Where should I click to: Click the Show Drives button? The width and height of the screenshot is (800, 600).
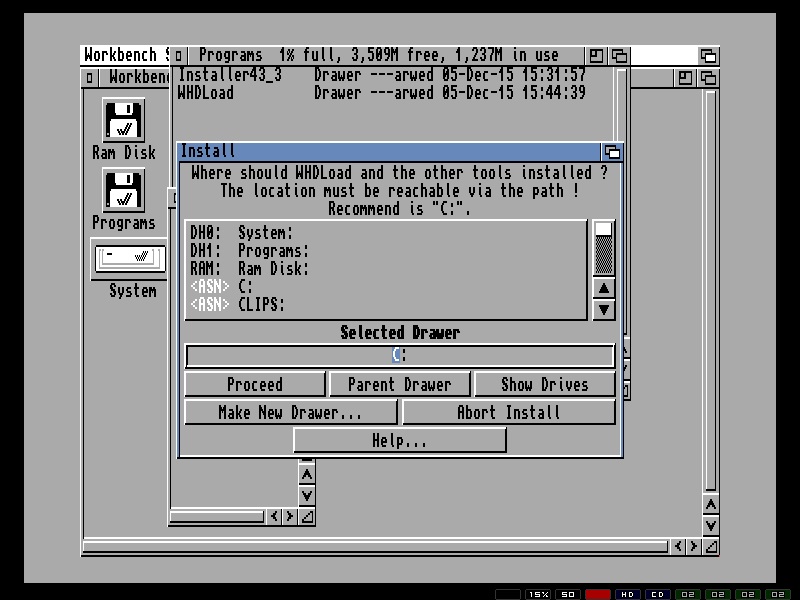coord(544,384)
